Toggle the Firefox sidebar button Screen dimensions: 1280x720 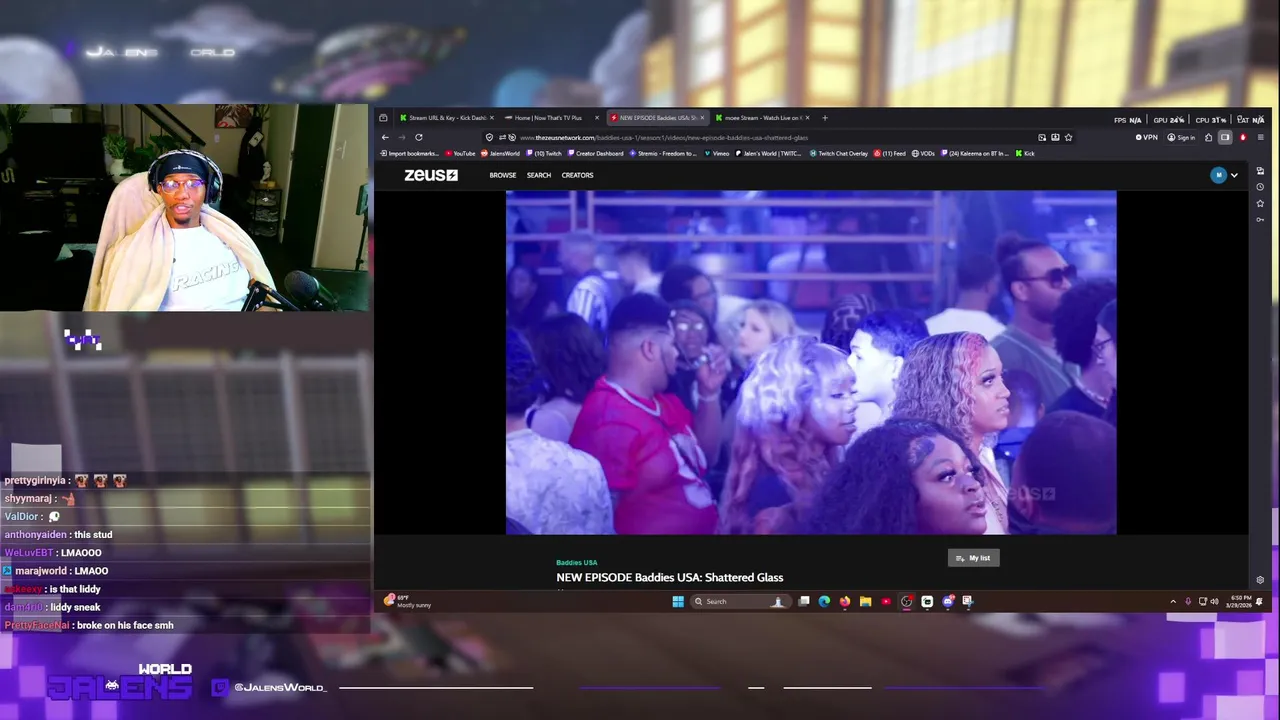coord(1225,137)
